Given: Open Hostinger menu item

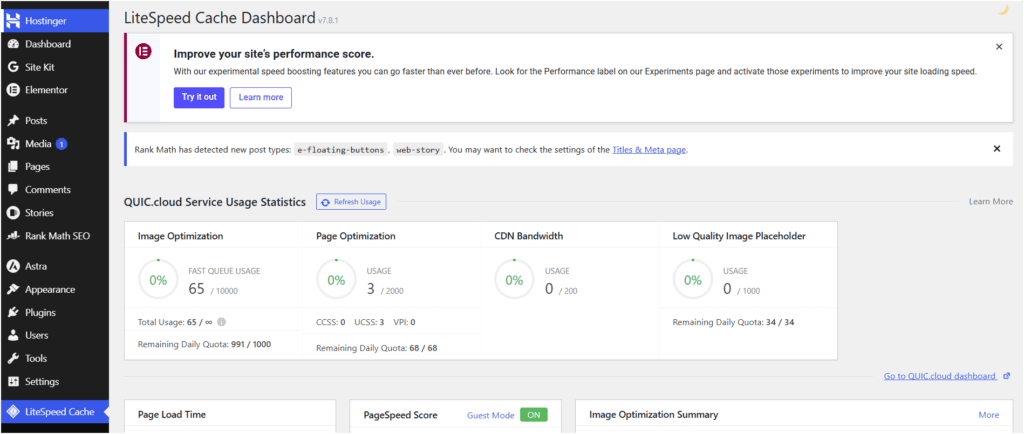Looking at the screenshot, I should (55, 21).
